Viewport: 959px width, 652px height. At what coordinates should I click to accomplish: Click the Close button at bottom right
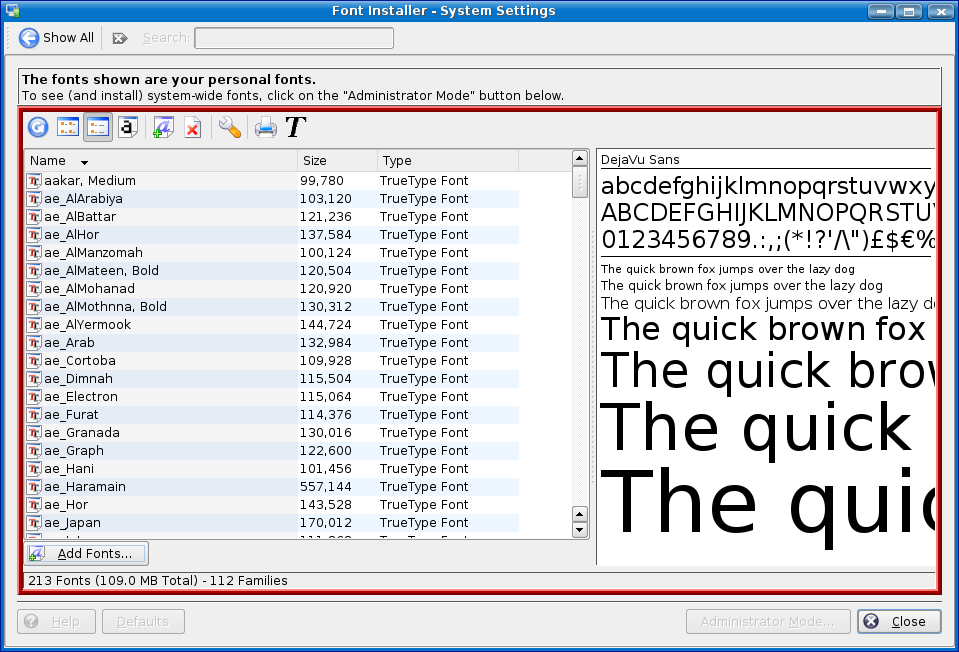coord(898,621)
